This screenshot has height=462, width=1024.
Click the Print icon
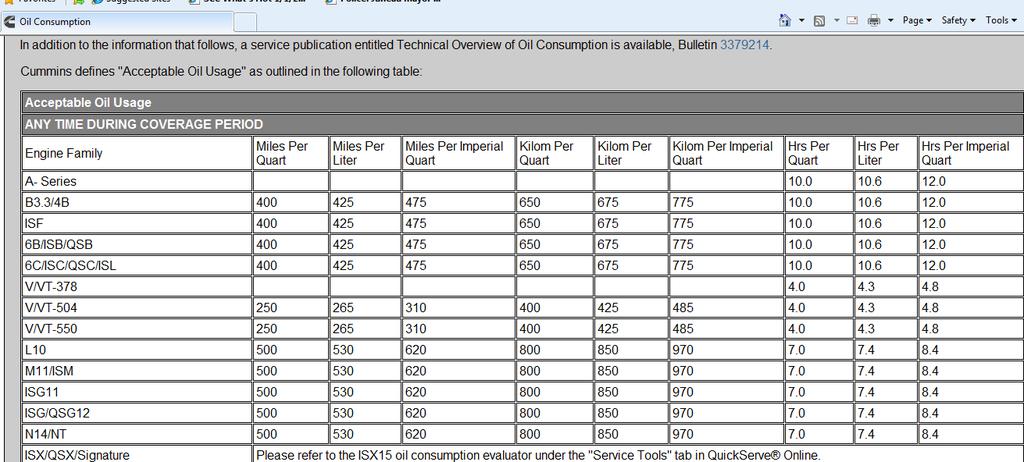(874, 21)
